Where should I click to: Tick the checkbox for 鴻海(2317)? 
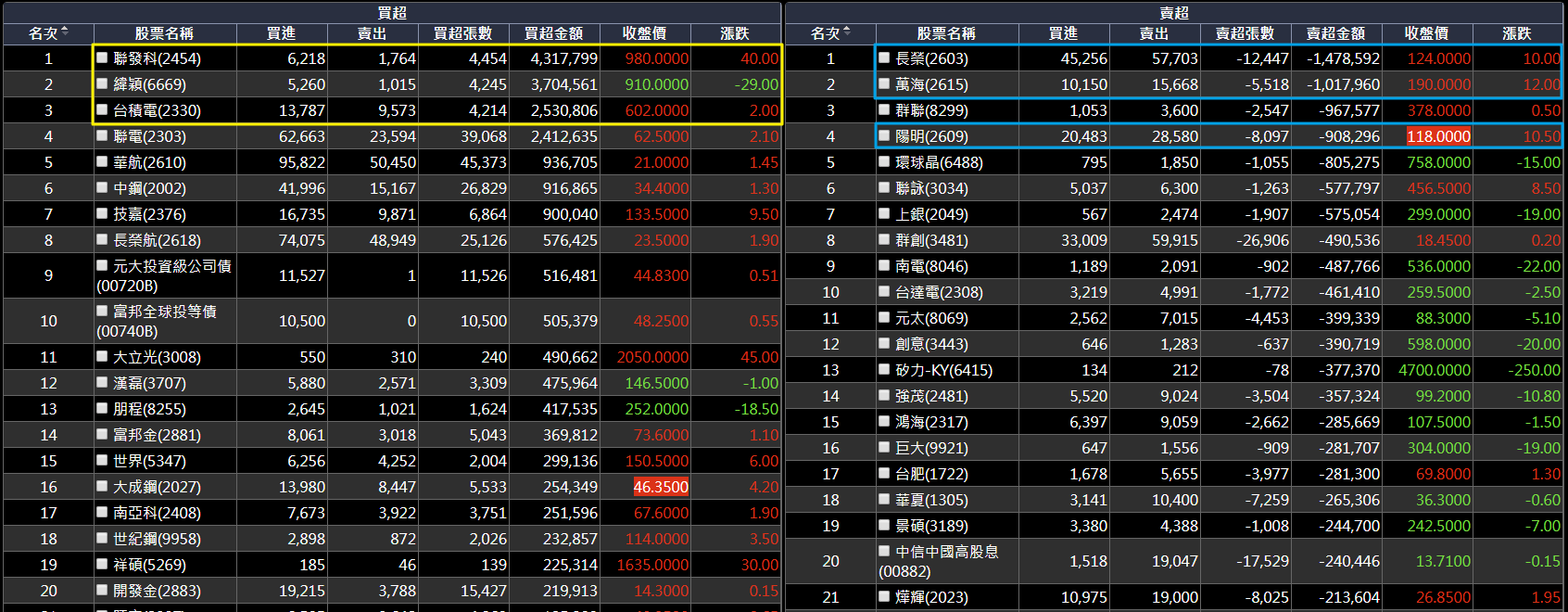point(885,421)
